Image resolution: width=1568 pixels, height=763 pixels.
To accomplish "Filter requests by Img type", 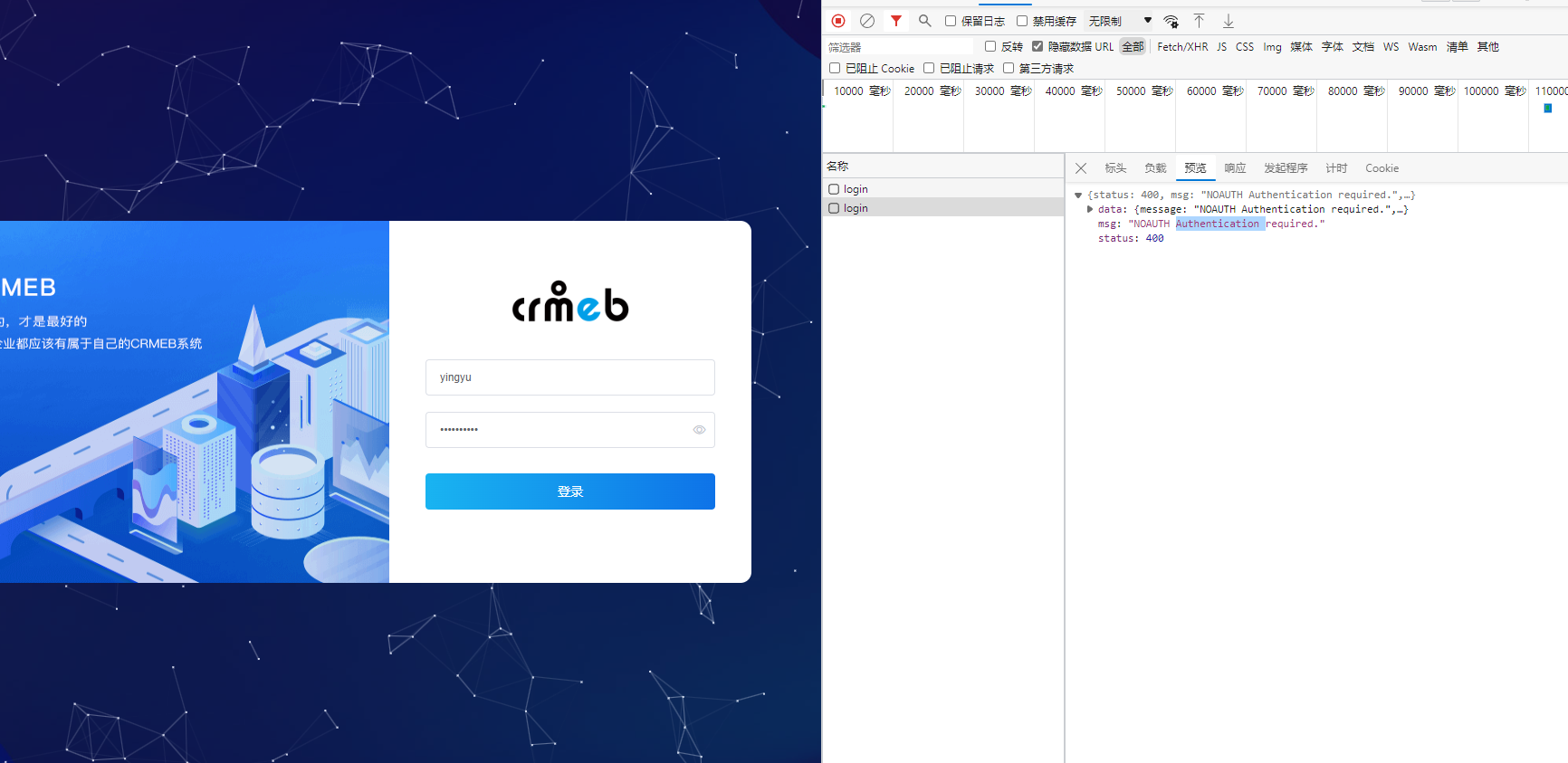I will [x=1272, y=47].
